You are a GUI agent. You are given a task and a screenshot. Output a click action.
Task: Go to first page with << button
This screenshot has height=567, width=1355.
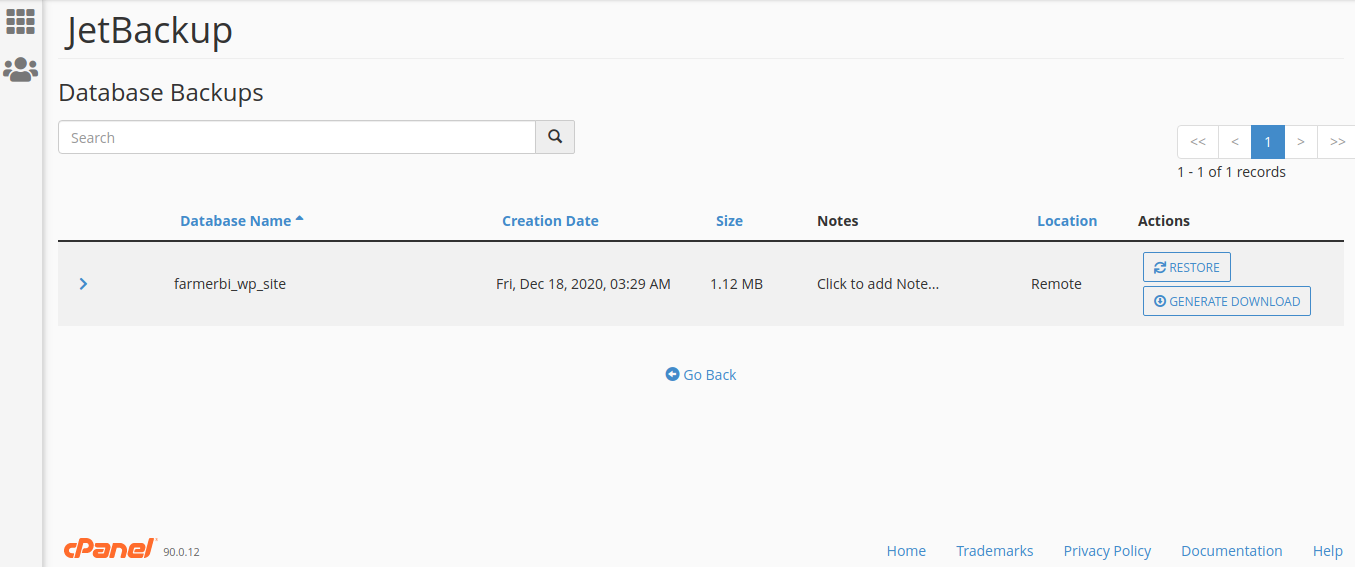tap(1198, 142)
